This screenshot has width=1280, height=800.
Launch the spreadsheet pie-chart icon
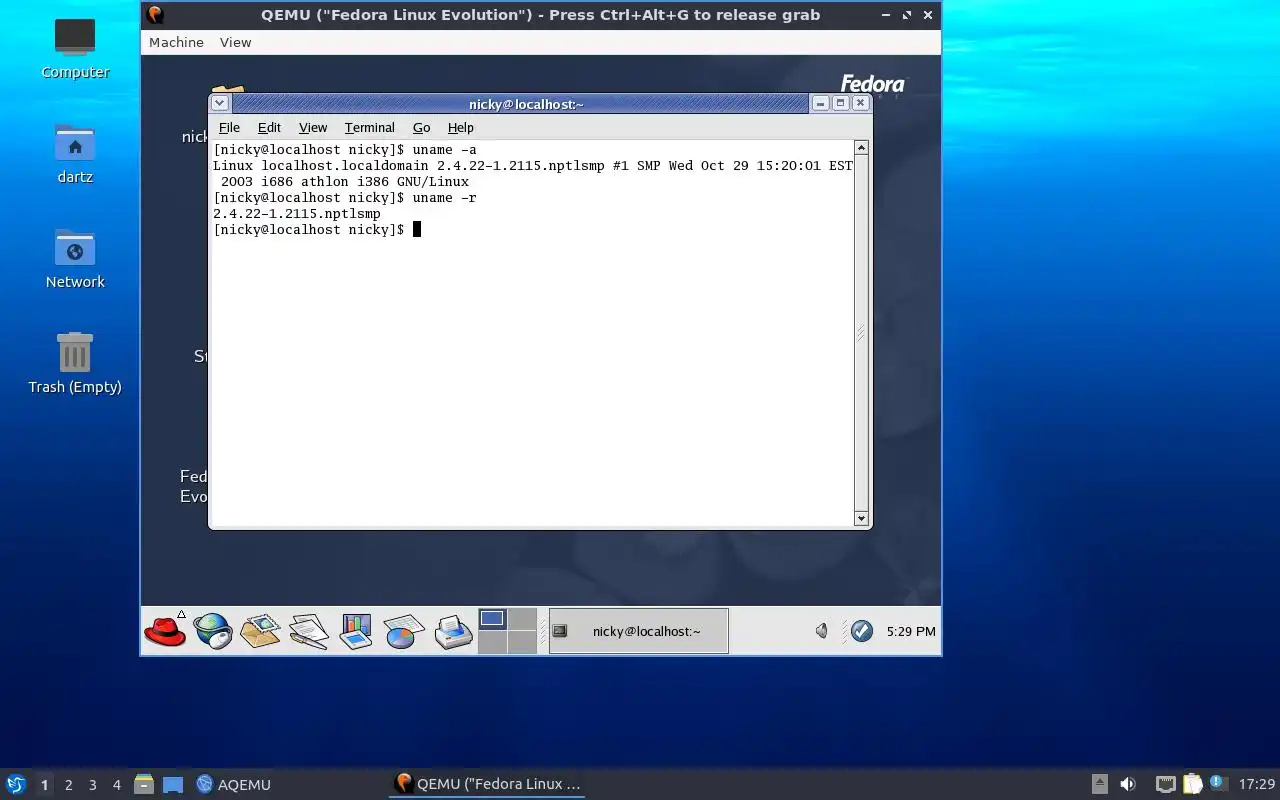coord(404,631)
